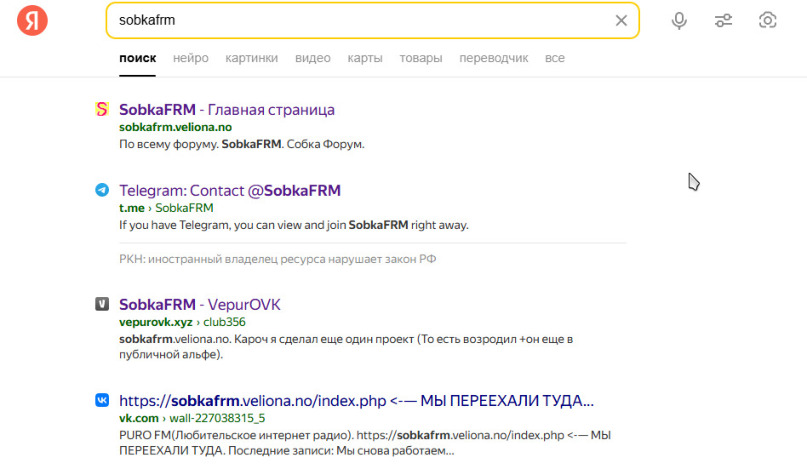Click the Yandex logo icon
The height and width of the screenshot is (469, 807).
point(32,20)
